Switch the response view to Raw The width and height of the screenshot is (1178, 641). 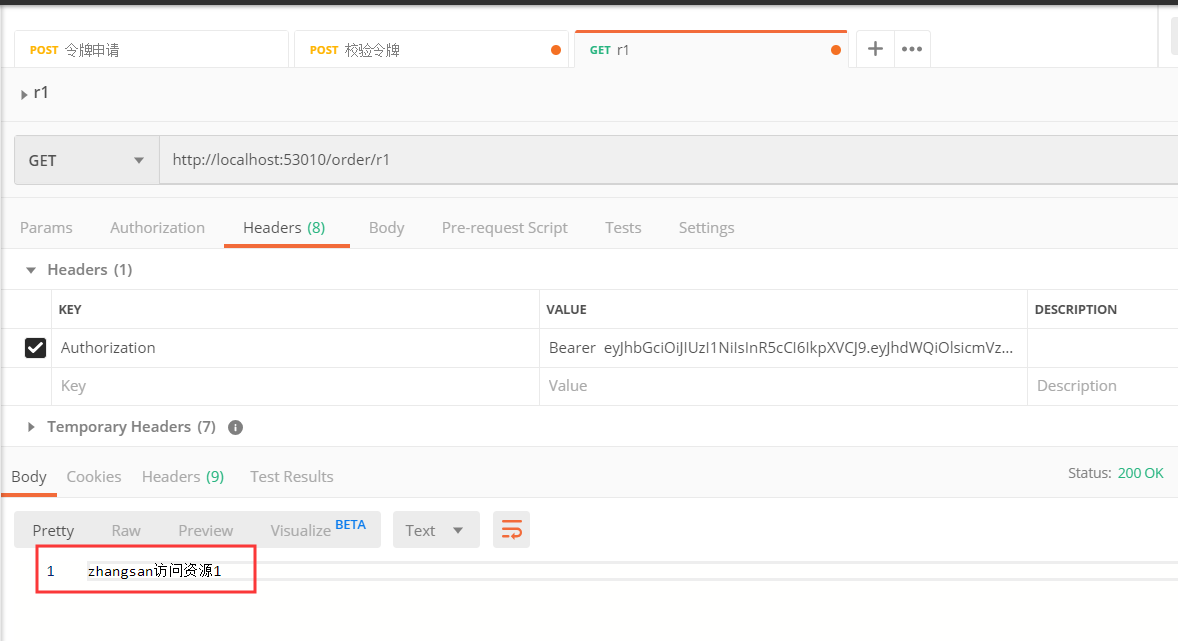[126, 529]
